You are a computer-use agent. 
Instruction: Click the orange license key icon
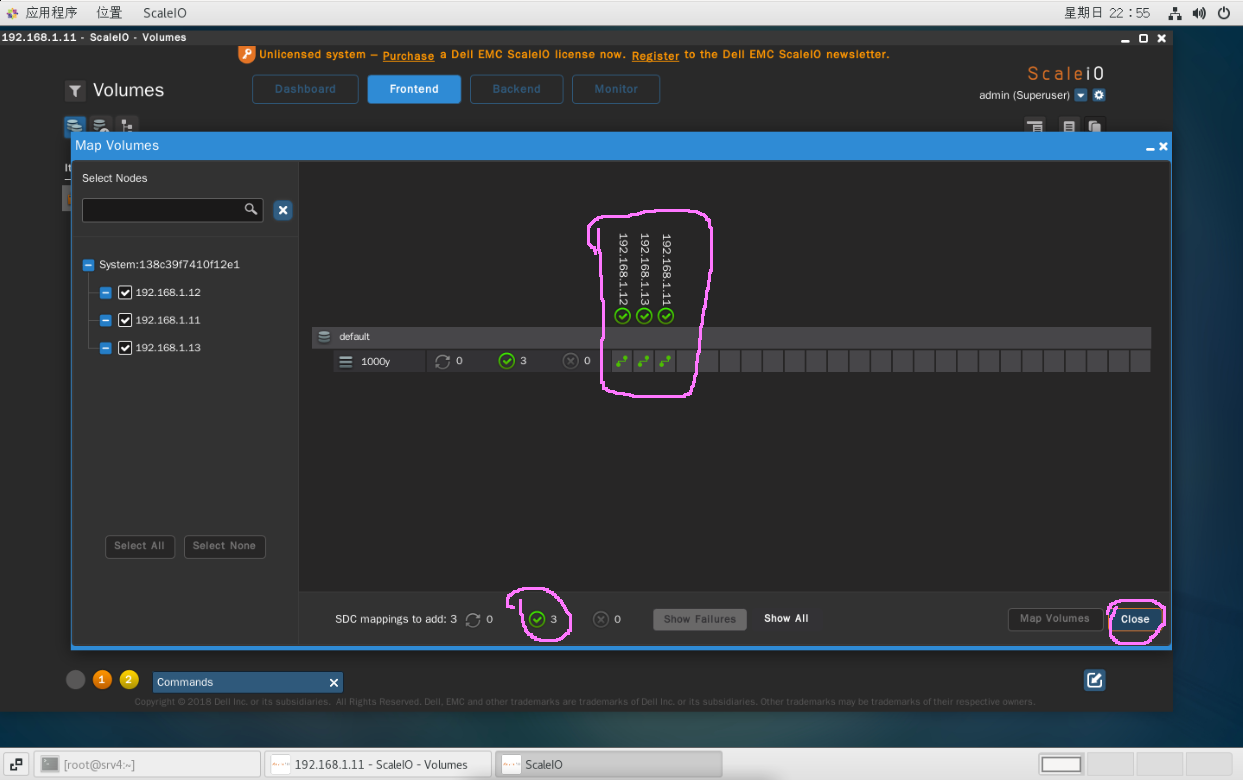(246, 54)
